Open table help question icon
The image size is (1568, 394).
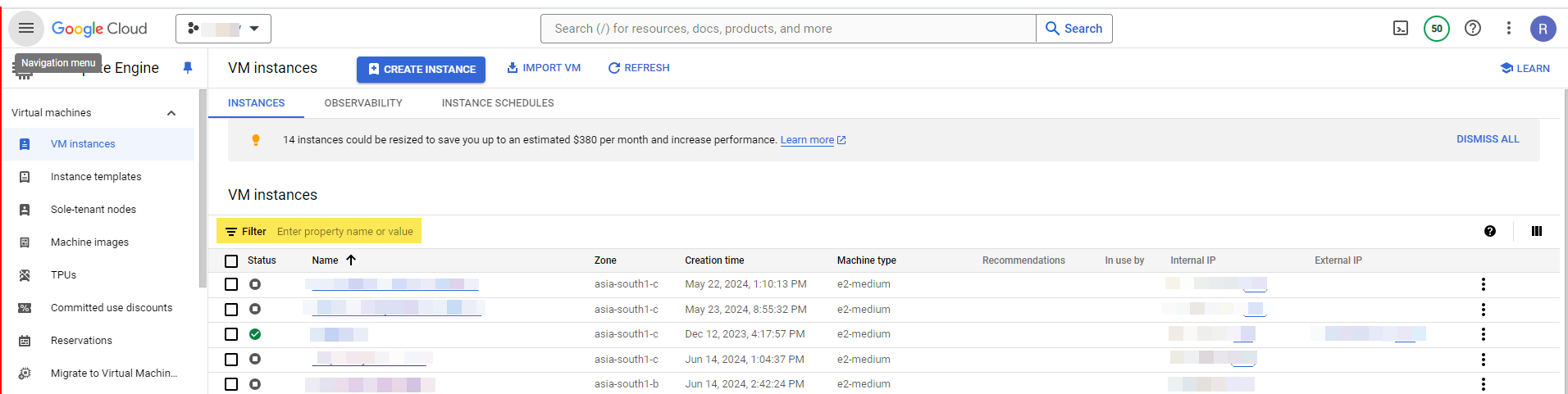click(1490, 232)
